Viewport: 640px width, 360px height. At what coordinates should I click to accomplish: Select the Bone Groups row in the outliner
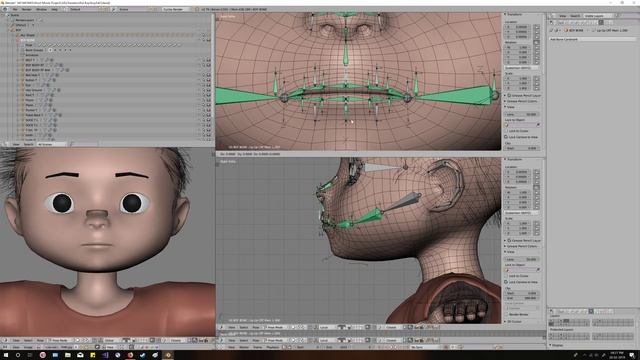(x=34, y=50)
